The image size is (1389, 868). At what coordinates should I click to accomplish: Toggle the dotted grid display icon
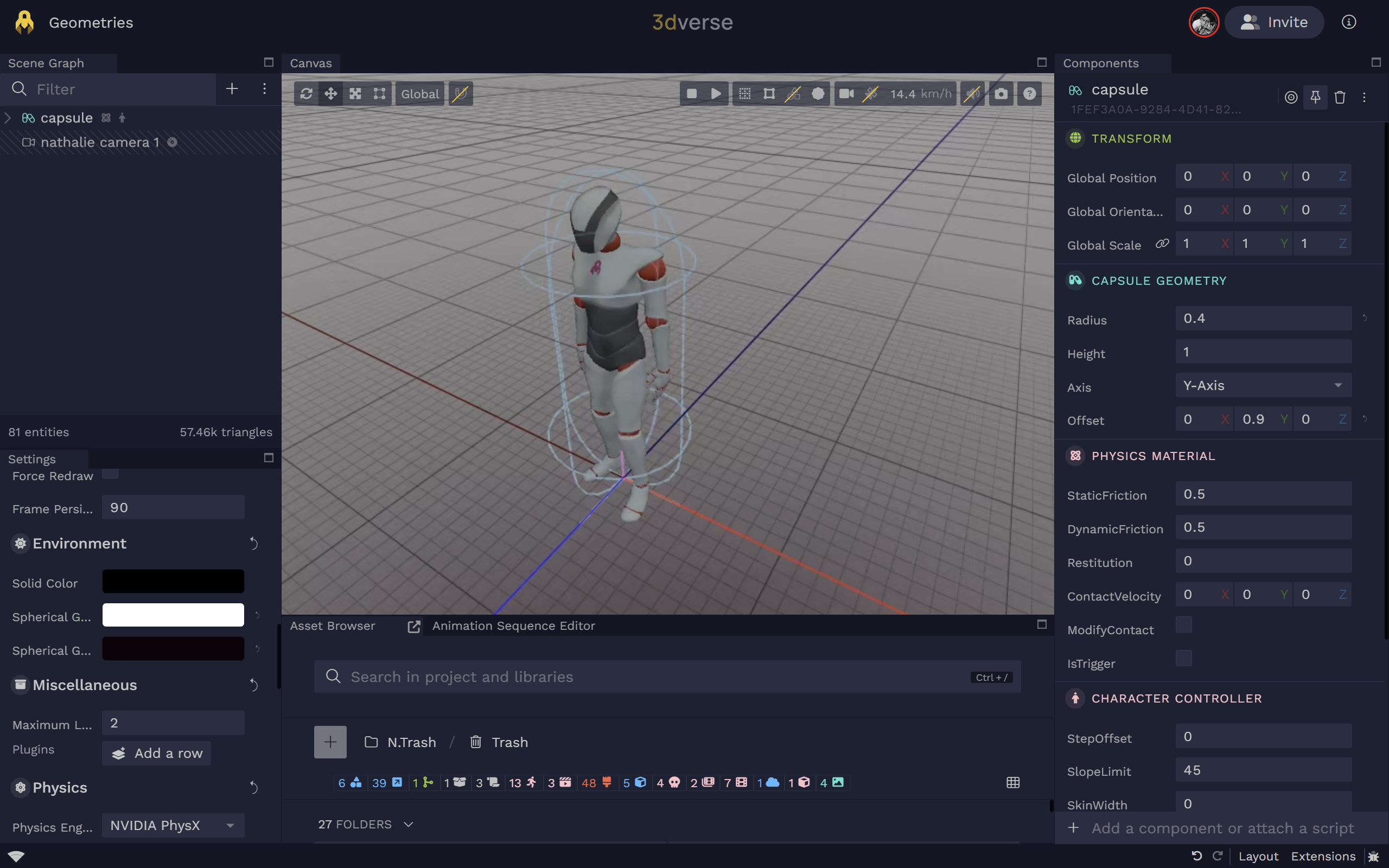(744, 93)
